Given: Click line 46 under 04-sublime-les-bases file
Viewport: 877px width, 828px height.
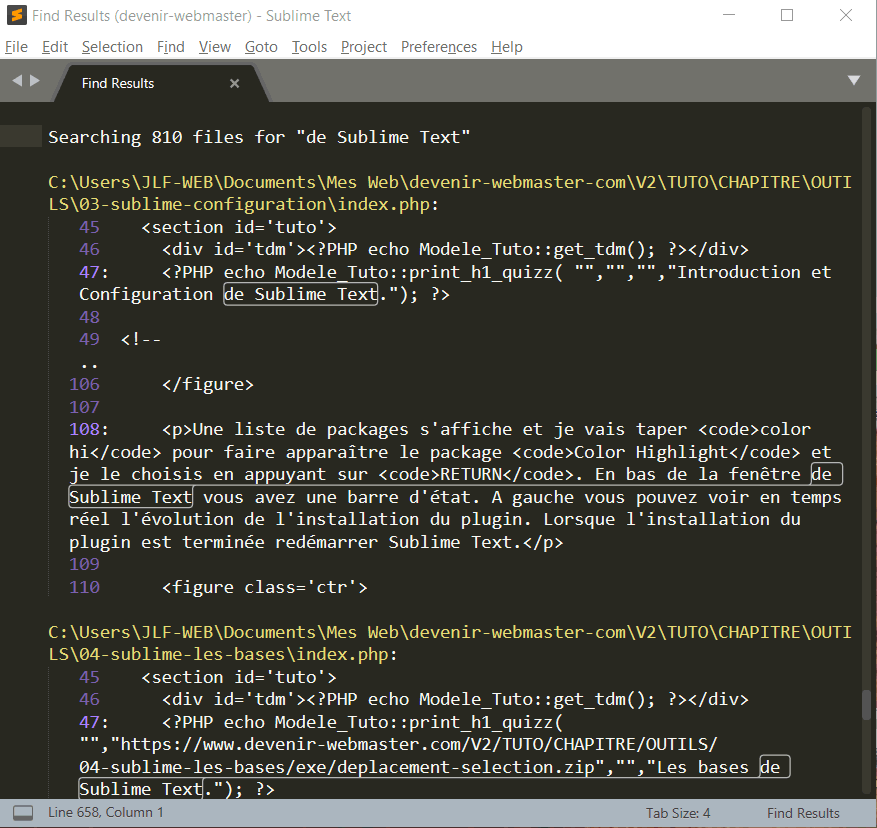Looking at the screenshot, I should (x=413, y=699).
